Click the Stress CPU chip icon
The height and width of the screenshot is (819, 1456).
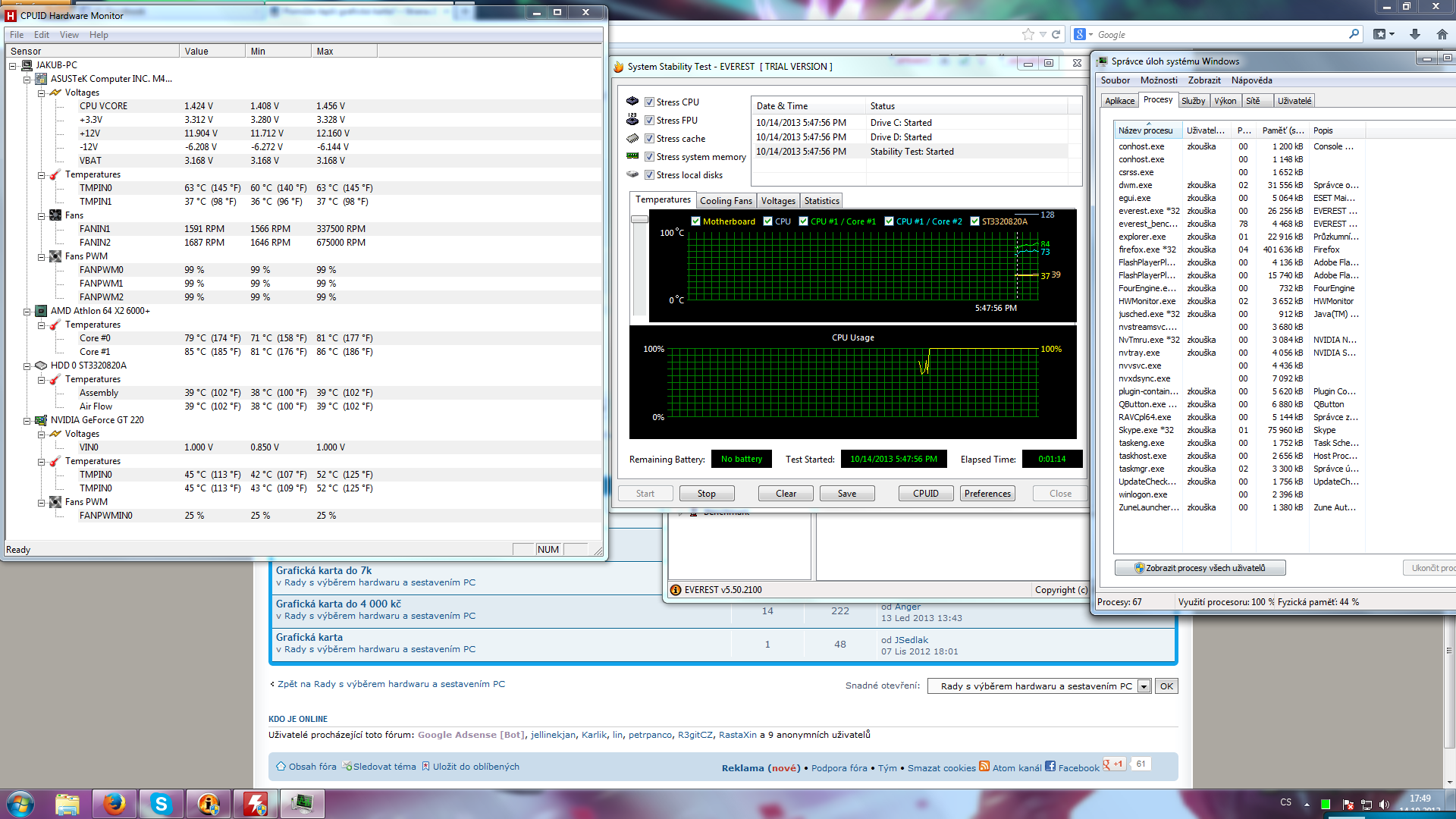[x=632, y=102]
